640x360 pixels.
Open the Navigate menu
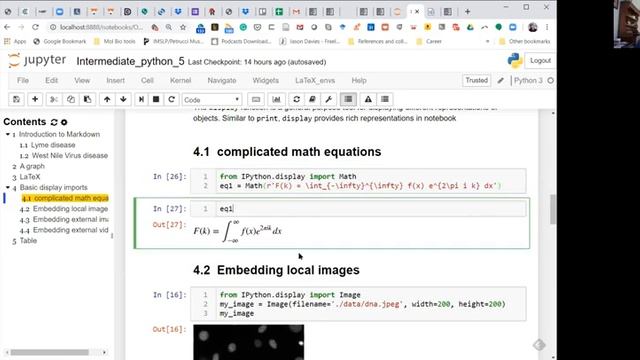coord(222,80)
